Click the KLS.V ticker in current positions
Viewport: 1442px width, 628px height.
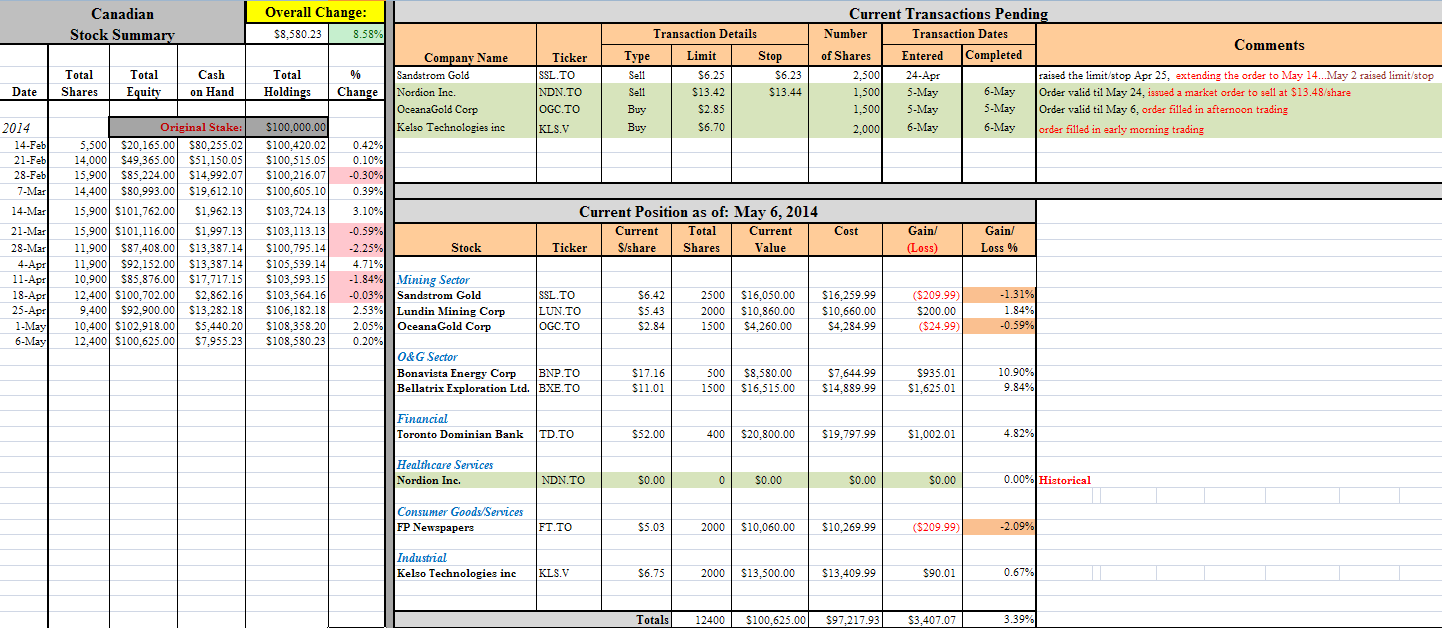click(x=554, y=573)
